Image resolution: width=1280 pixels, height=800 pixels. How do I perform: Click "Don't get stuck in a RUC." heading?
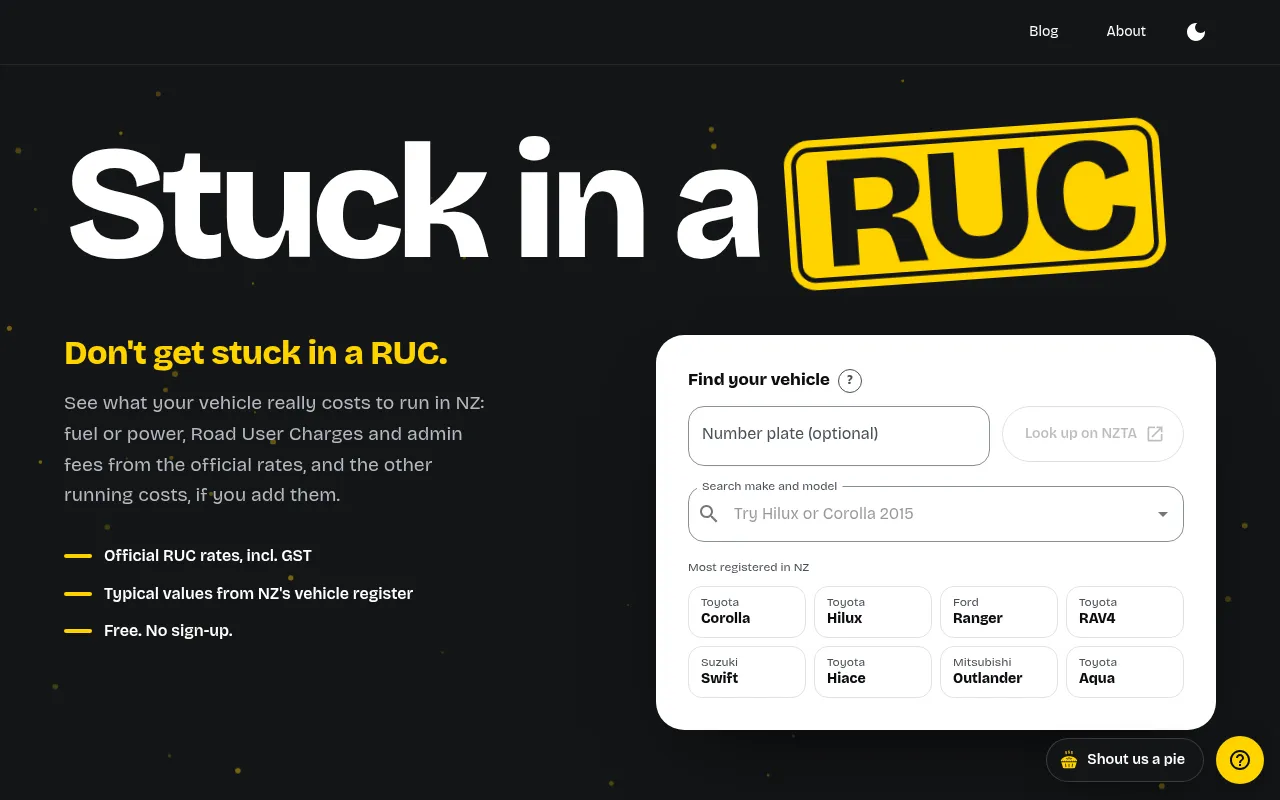tap(256, 353)
